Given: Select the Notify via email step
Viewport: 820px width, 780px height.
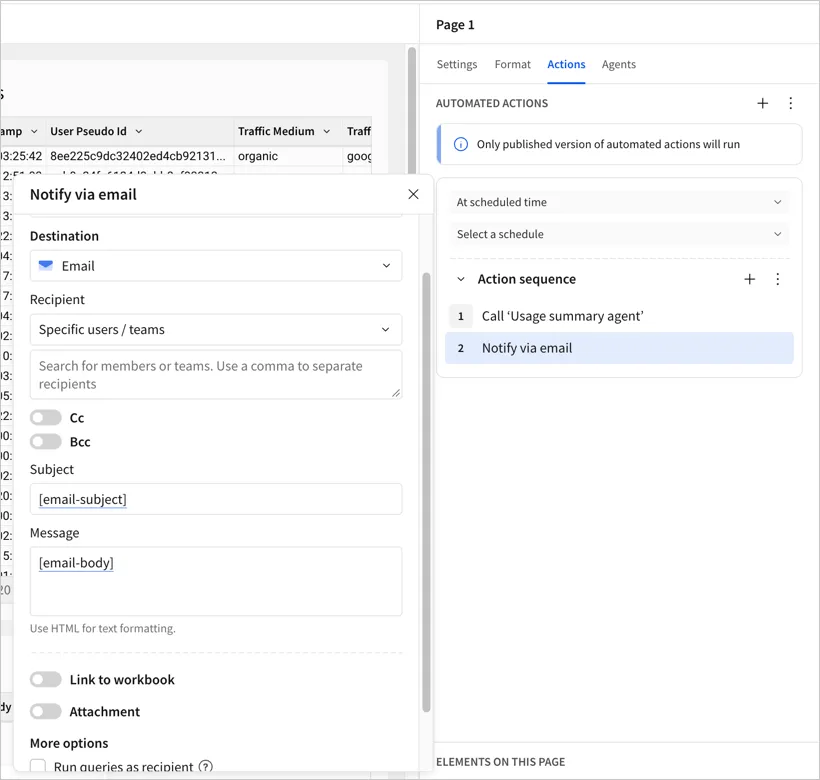Looking at the screenshot, I should (x=619, y=348).
